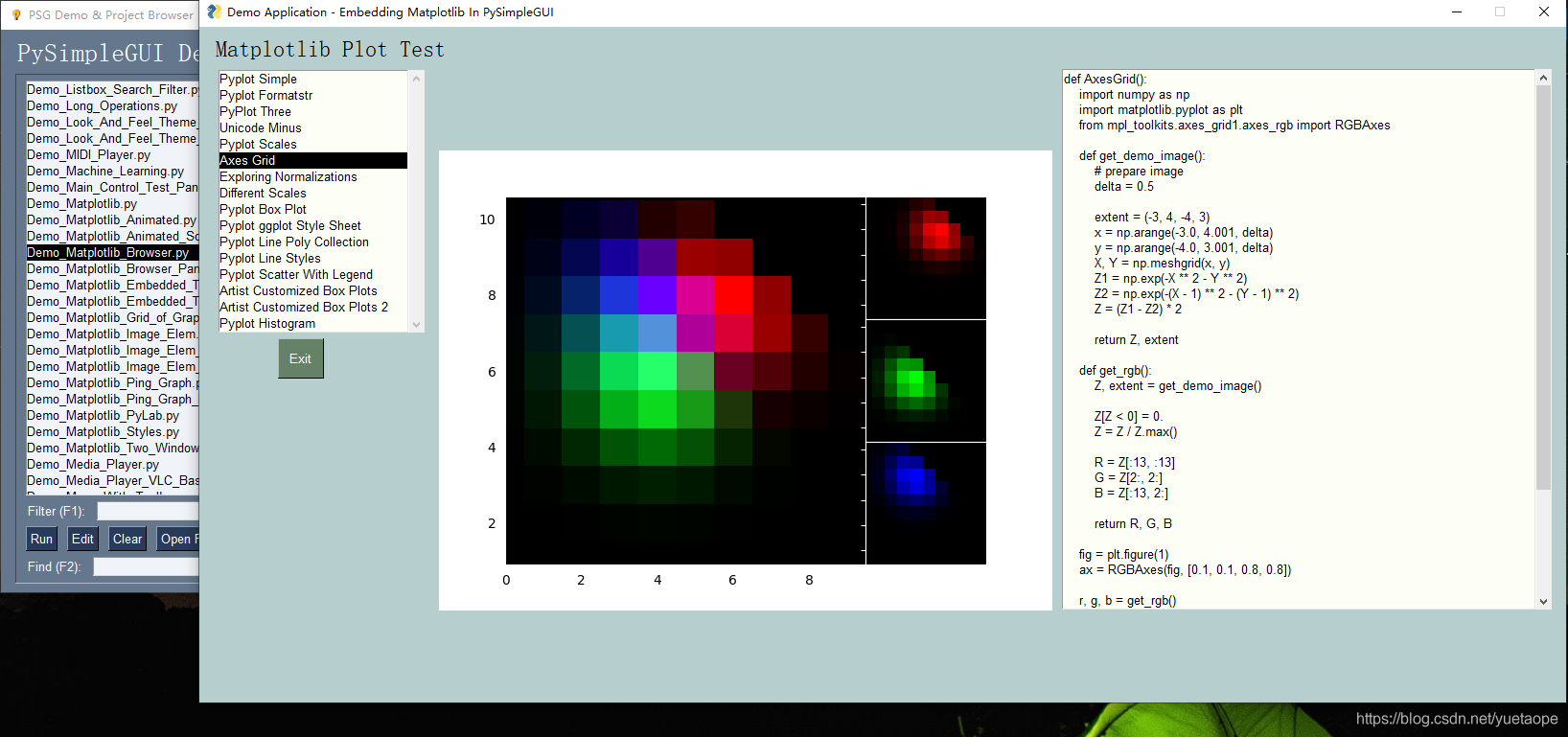Select Pyplot Line Styles entry
This screenshot has width=1568, height=737.
click(x=312, y=258)
